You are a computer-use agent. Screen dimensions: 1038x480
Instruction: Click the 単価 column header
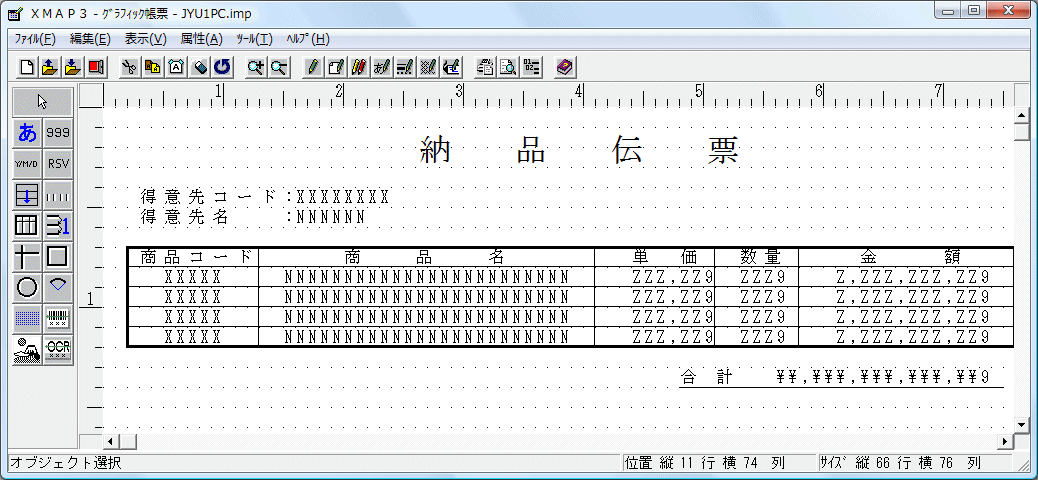666,257
